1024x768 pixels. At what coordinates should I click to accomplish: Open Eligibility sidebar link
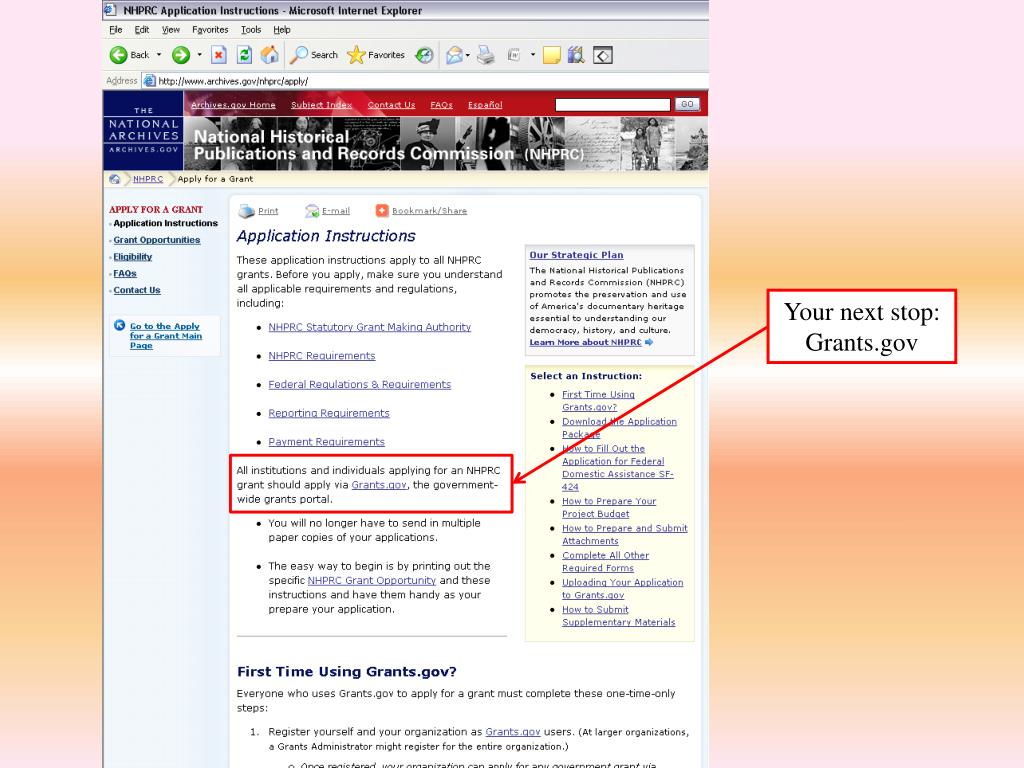133,257
